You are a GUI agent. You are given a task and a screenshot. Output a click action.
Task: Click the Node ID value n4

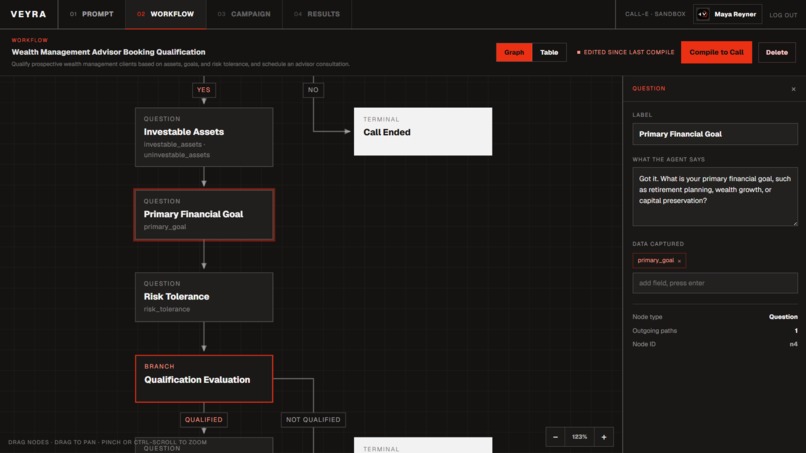point(794,345)
